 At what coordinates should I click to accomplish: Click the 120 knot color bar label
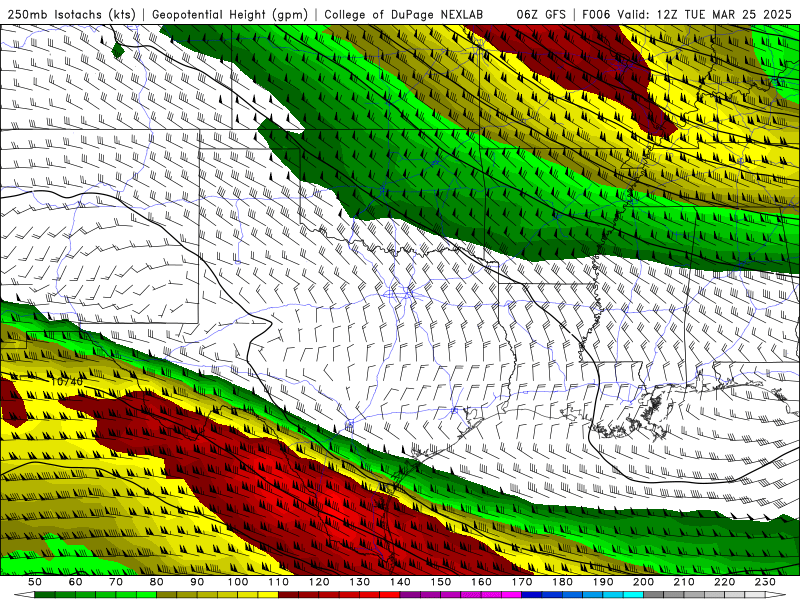point(319,582)
